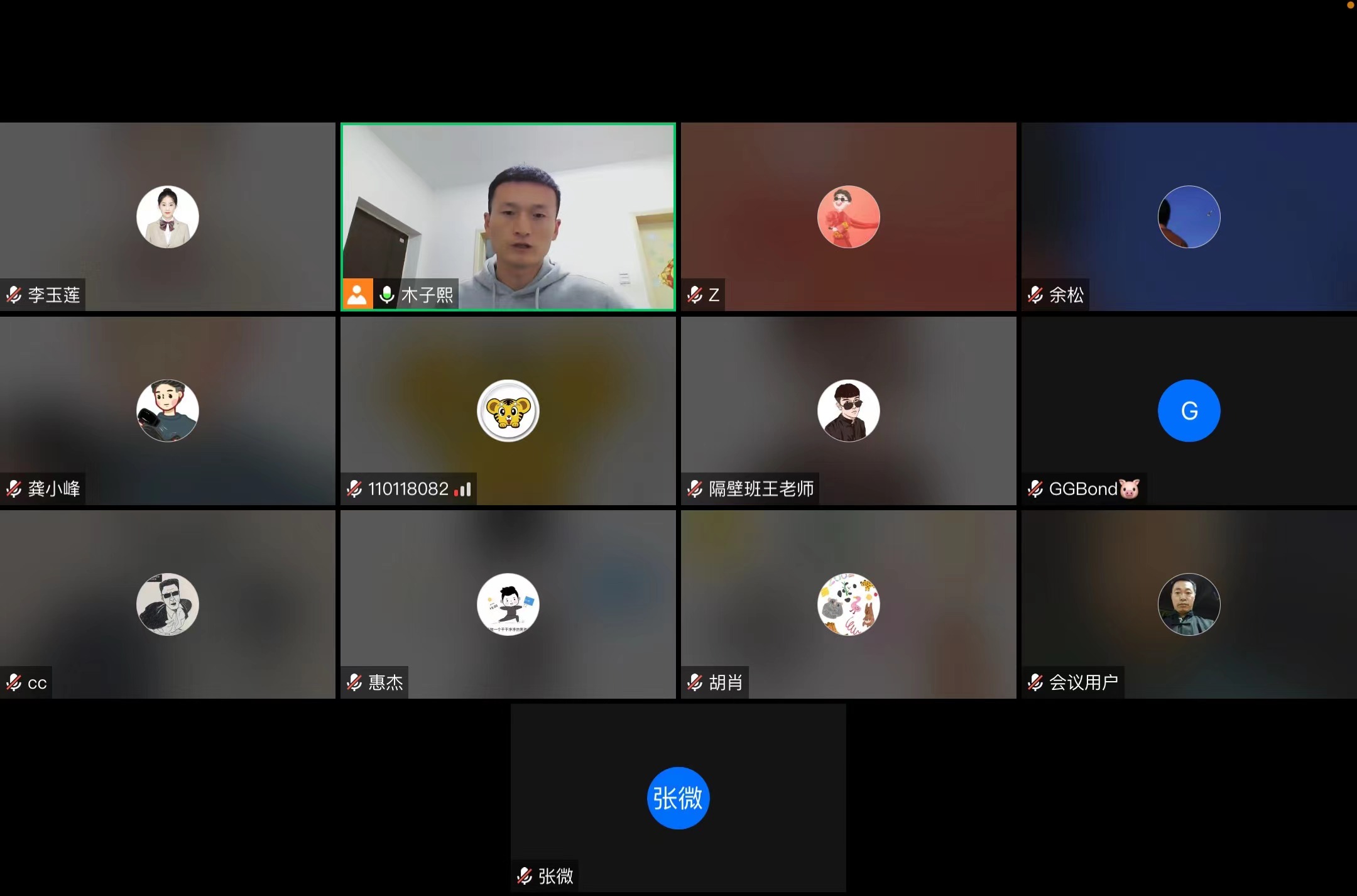Click the muted mic icon next to 余松
The image size is (1357, 896).
pos(1034,294)
